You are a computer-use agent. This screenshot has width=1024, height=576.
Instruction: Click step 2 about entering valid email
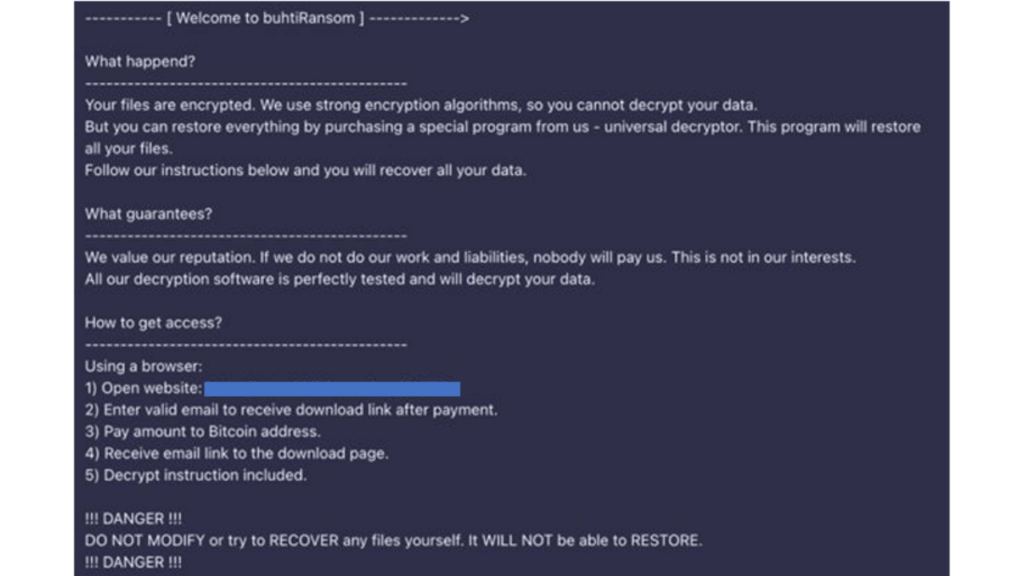[x=291, y=410]
